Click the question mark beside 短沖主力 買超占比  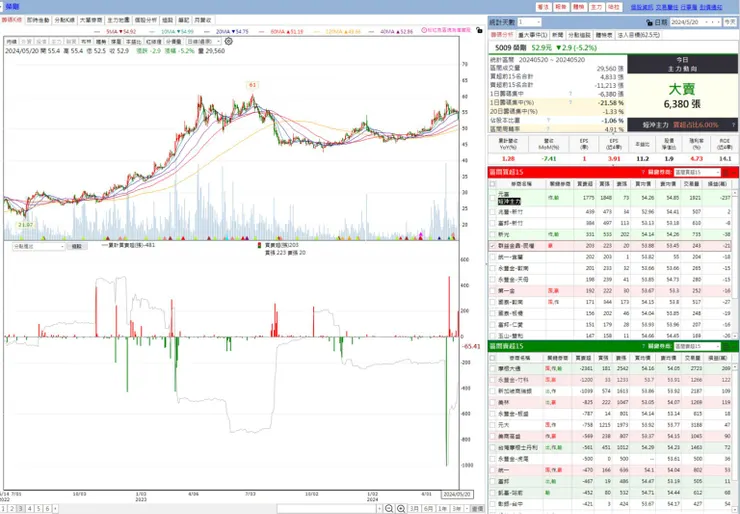(x=733, y=125)
